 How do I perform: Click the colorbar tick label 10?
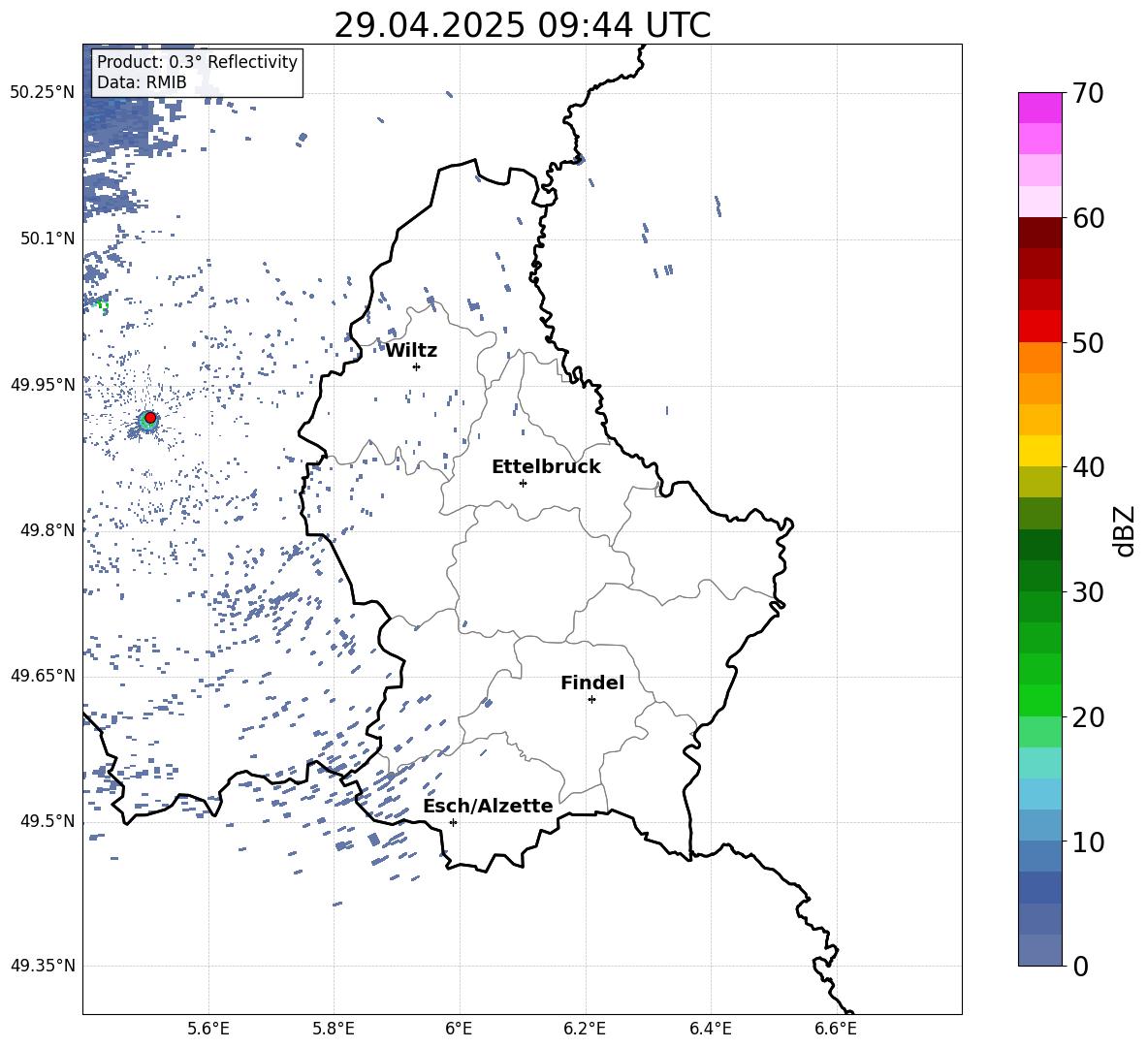pos(1088,842)
